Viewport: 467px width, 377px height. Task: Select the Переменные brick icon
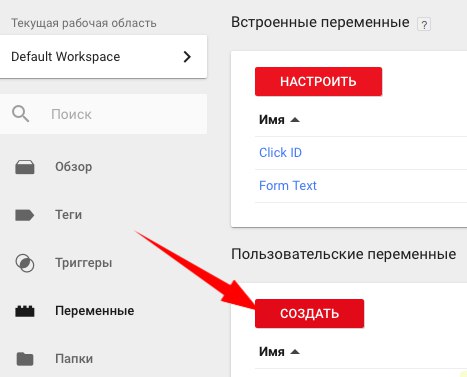coord(25,311)
